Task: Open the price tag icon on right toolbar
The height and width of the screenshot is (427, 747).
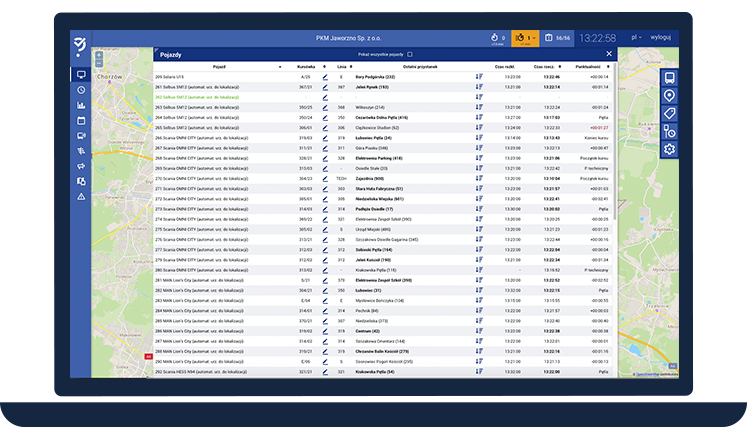Action: (x=669, y=113)
